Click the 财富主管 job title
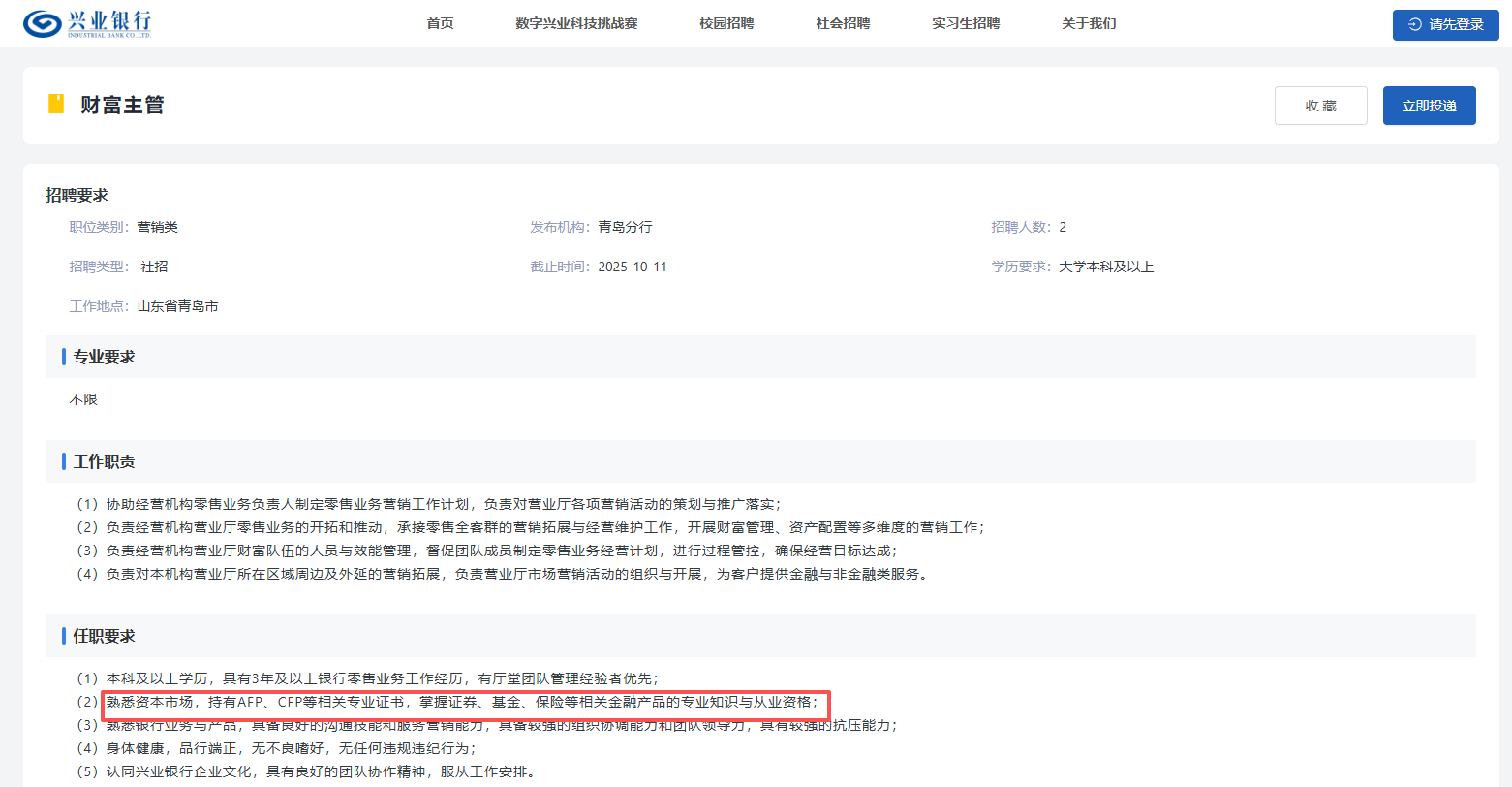 coord(122,105)
